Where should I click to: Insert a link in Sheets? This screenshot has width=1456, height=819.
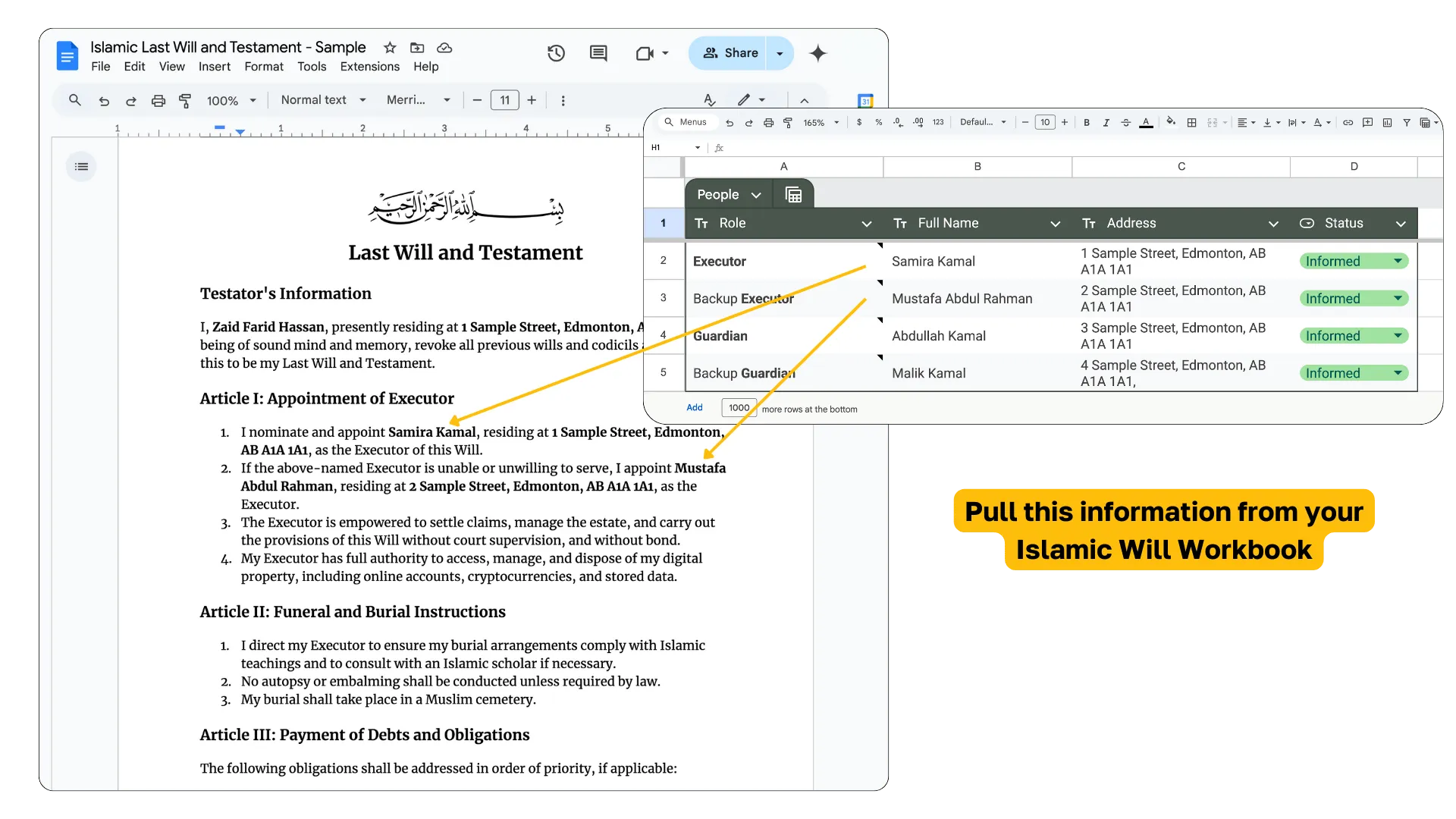(1348, 122)
